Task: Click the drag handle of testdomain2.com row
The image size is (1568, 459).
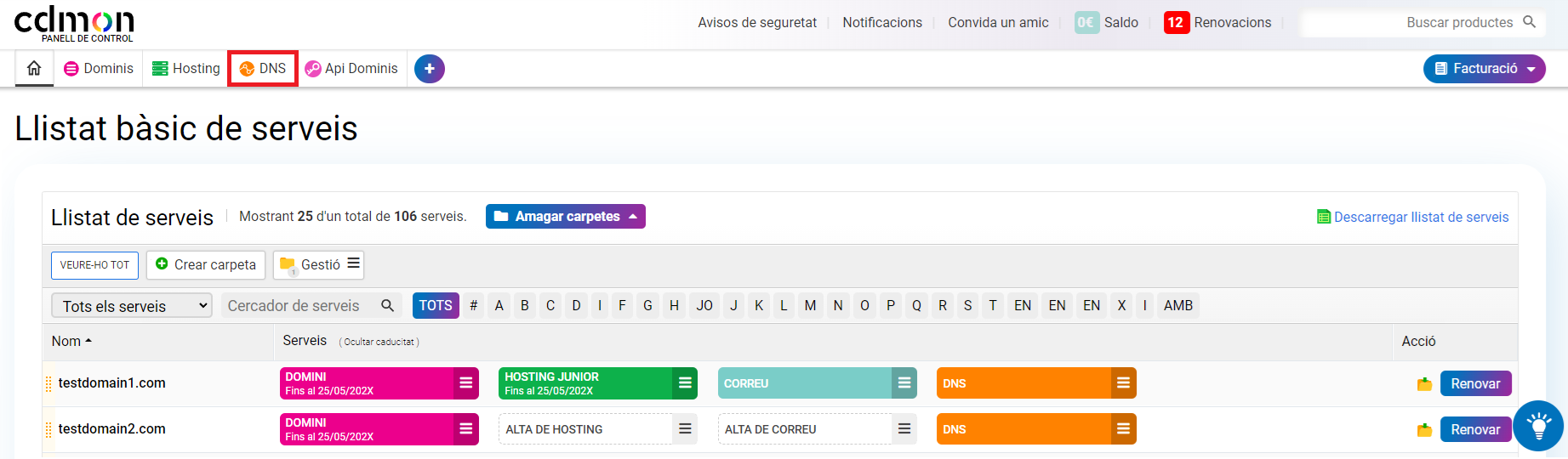Action: coord(48,429)
